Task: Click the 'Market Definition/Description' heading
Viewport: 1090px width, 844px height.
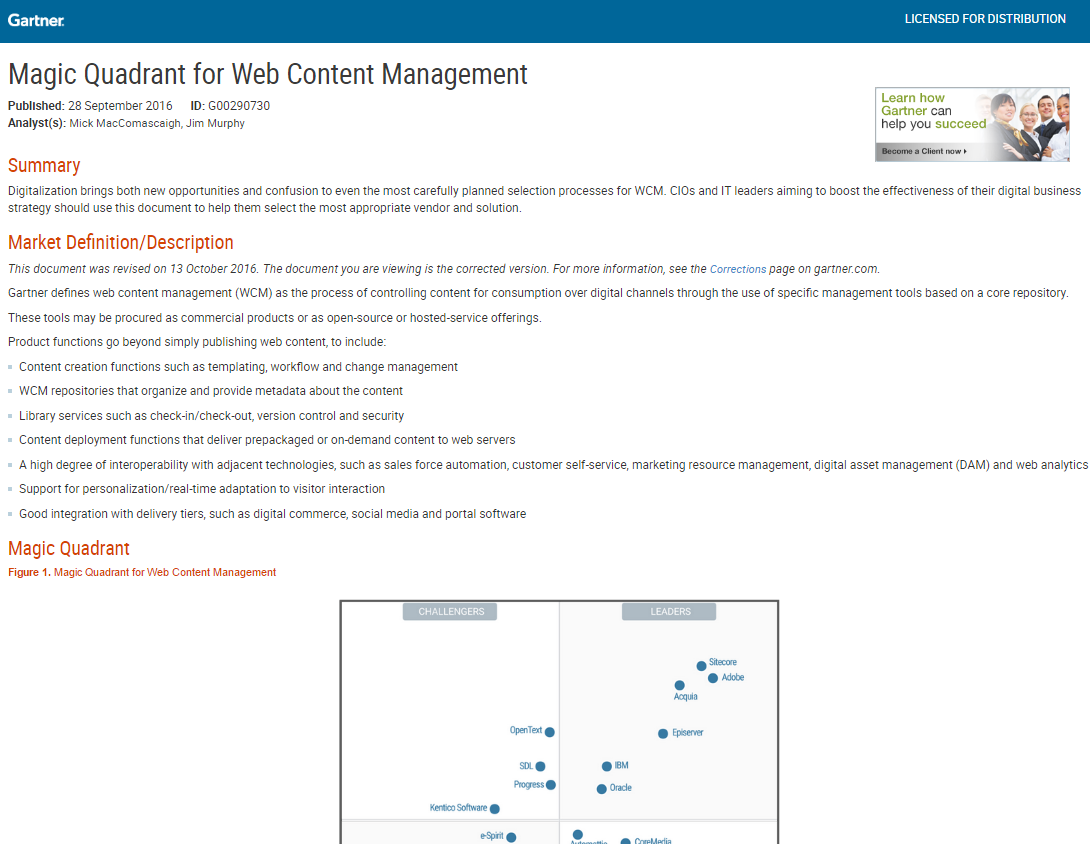Action: [120, 242]
